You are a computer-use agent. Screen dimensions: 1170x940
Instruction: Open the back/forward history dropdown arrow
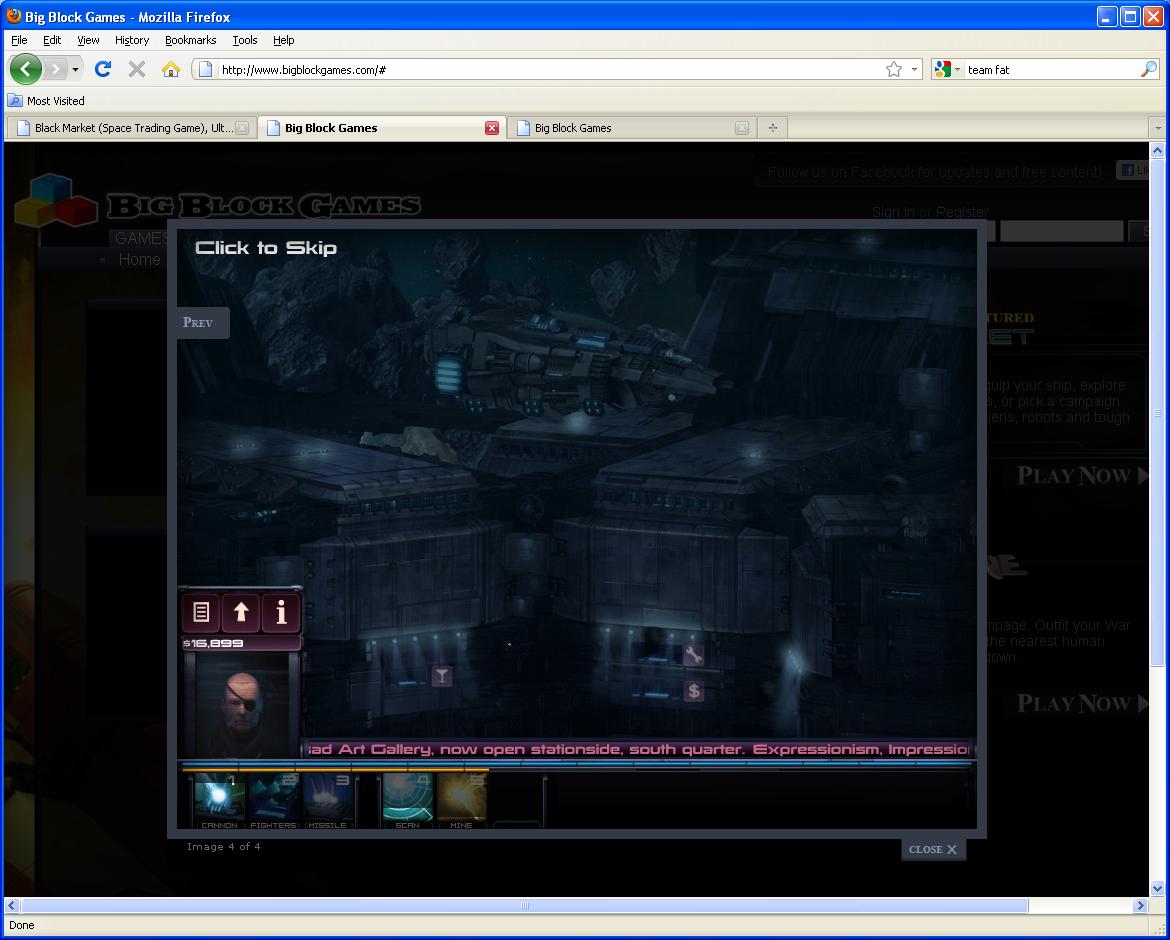coord(75,69)
